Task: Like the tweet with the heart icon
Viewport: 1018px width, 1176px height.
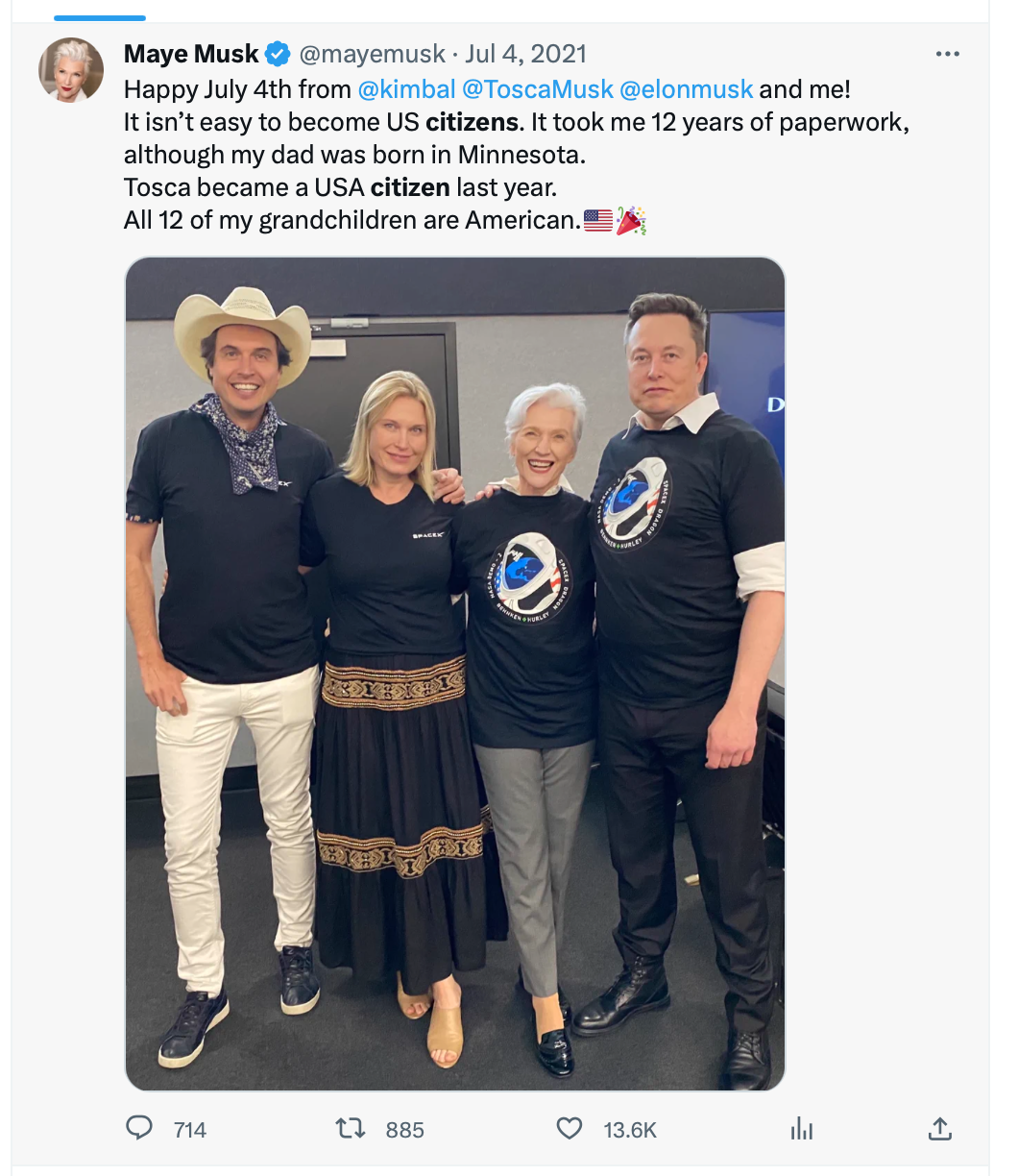Action: click(x=570, y=1128)
